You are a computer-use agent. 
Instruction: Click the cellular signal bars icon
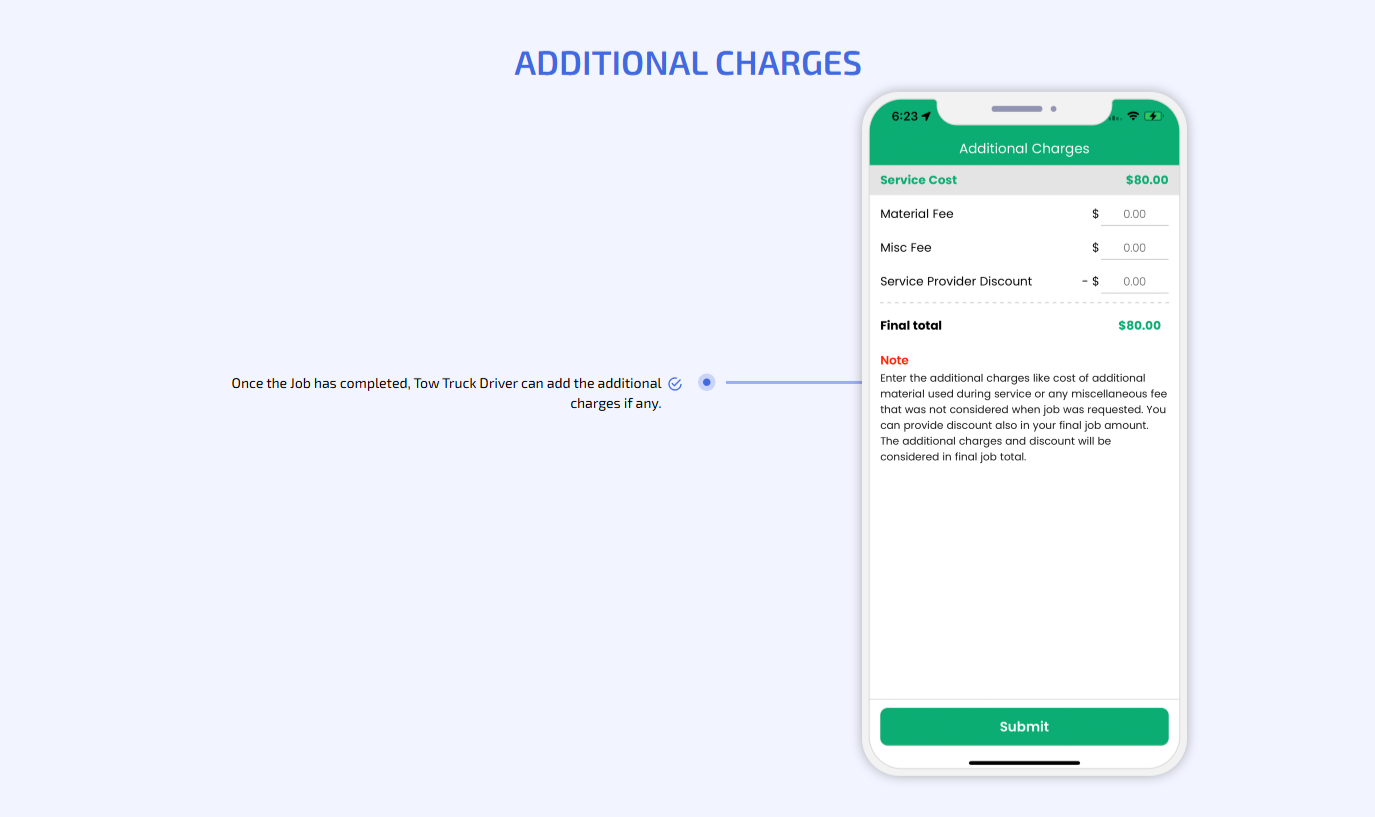1115,117
